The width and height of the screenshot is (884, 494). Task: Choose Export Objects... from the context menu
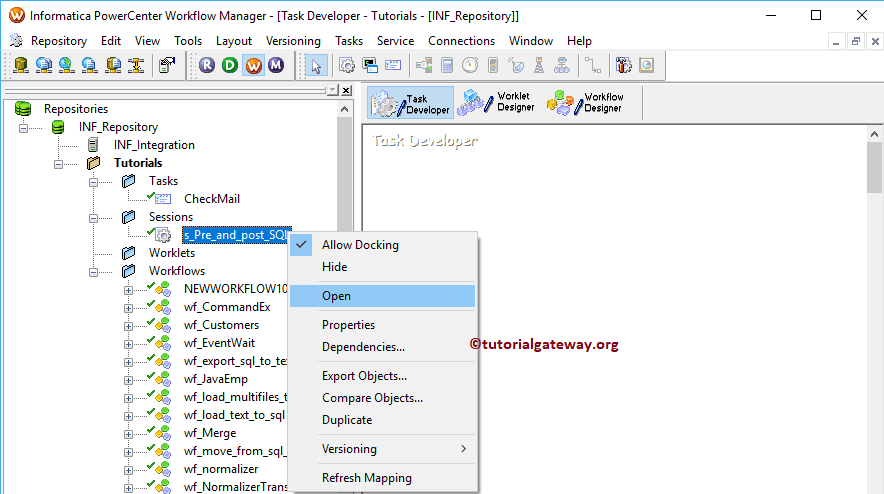click(x=383, y=376)
